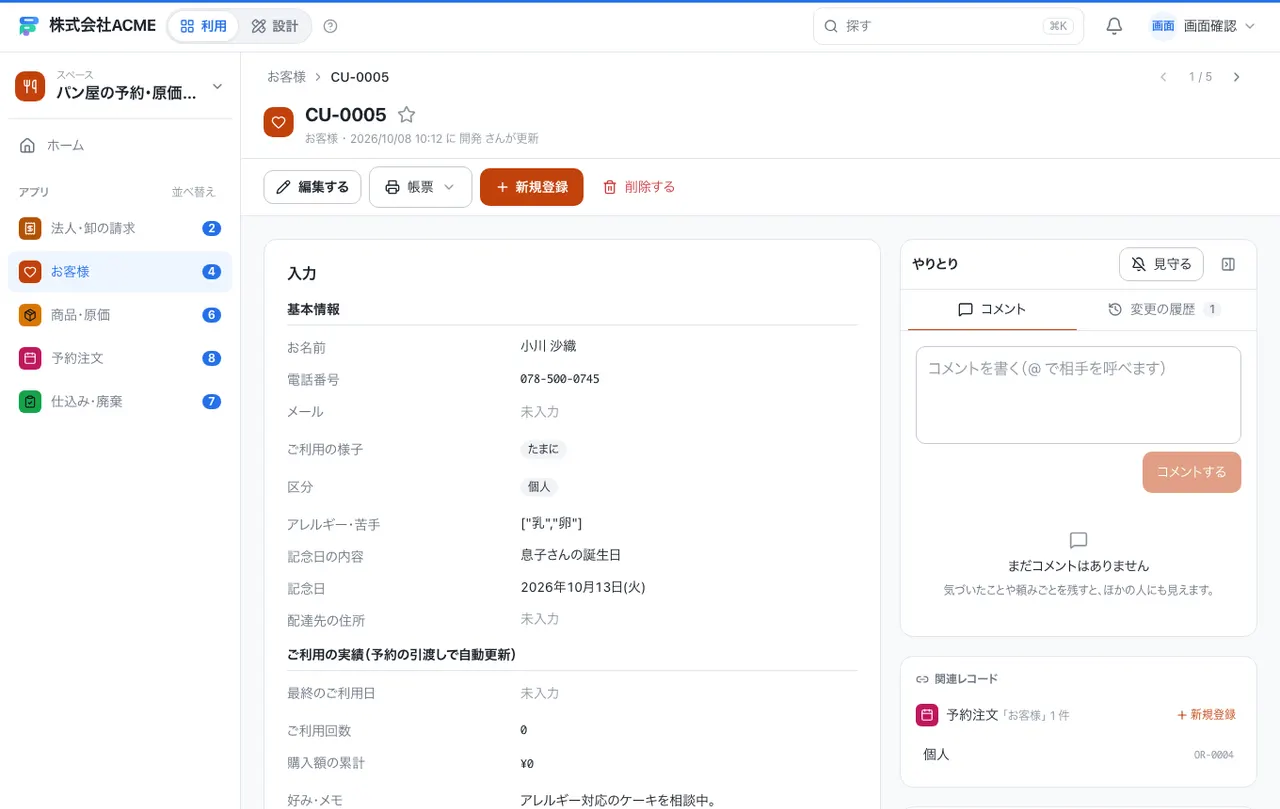The width and height of the screenshot is (1280, 809).
Task: Click the パン屋 space fork-and-knife icon
Action: (30, 86)
